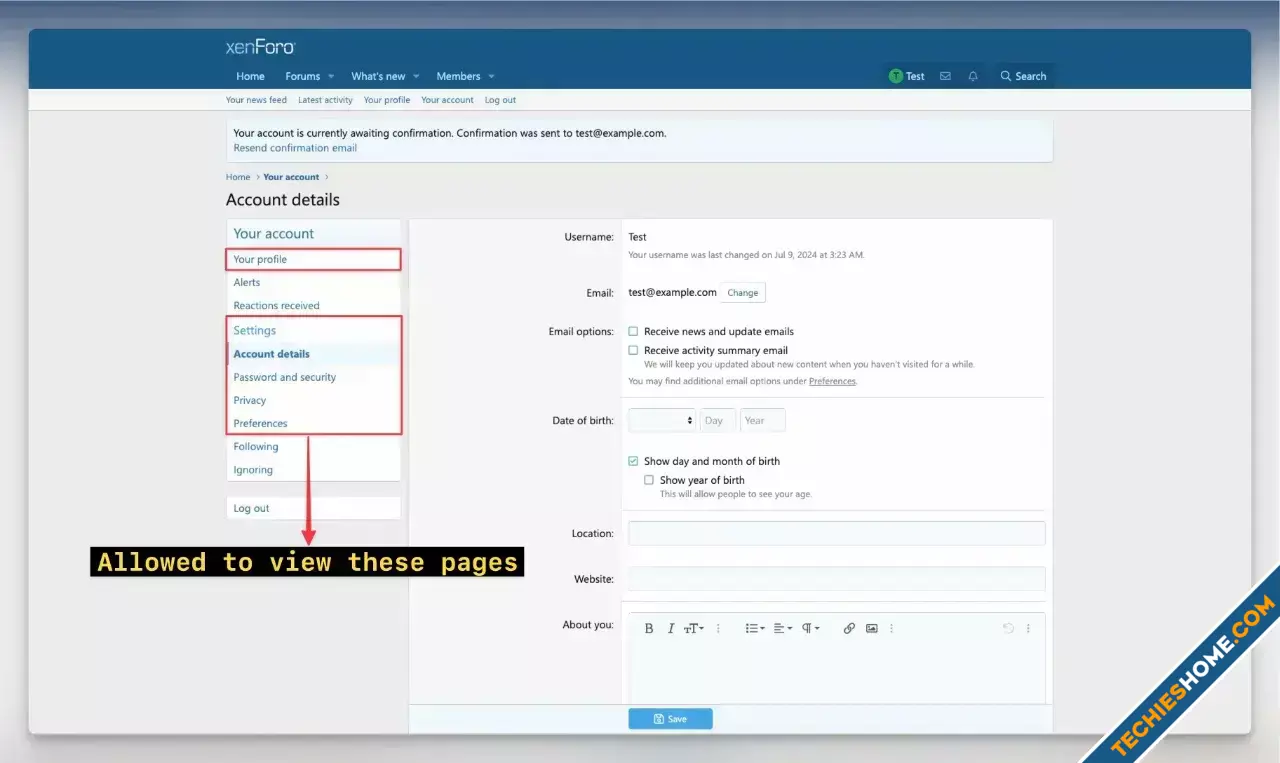Click the xenForo logo
Screen dimensions: 1280x763
(260, 47)
